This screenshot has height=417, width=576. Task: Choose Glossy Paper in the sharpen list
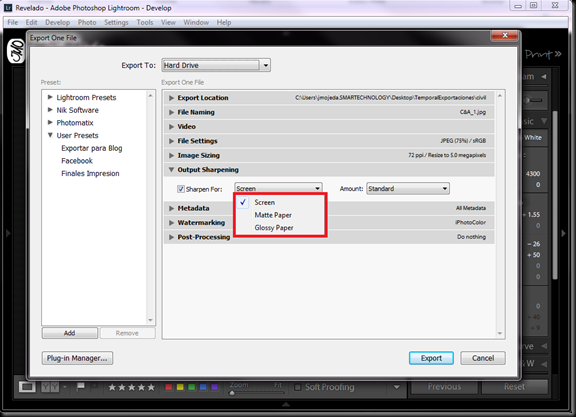280,228
